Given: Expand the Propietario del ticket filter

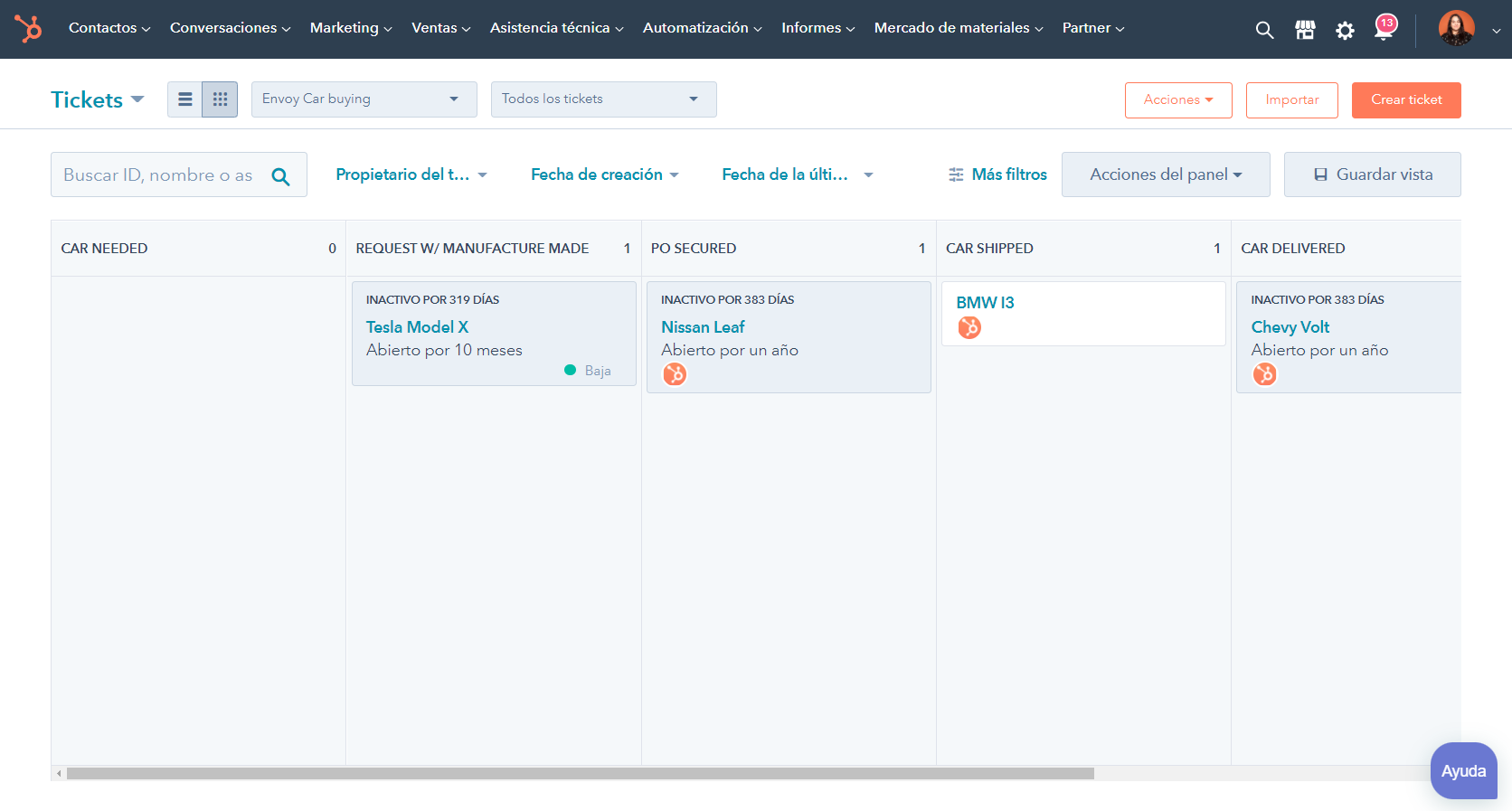Looking at the screenshot, I should tap(411, 174).
